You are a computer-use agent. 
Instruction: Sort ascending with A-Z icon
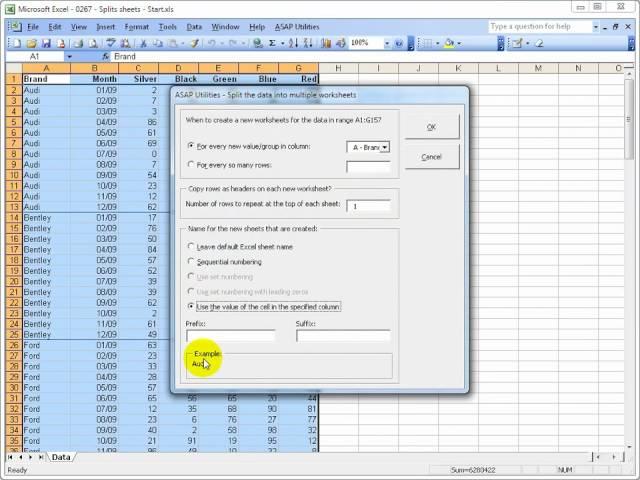click(293, 43)
